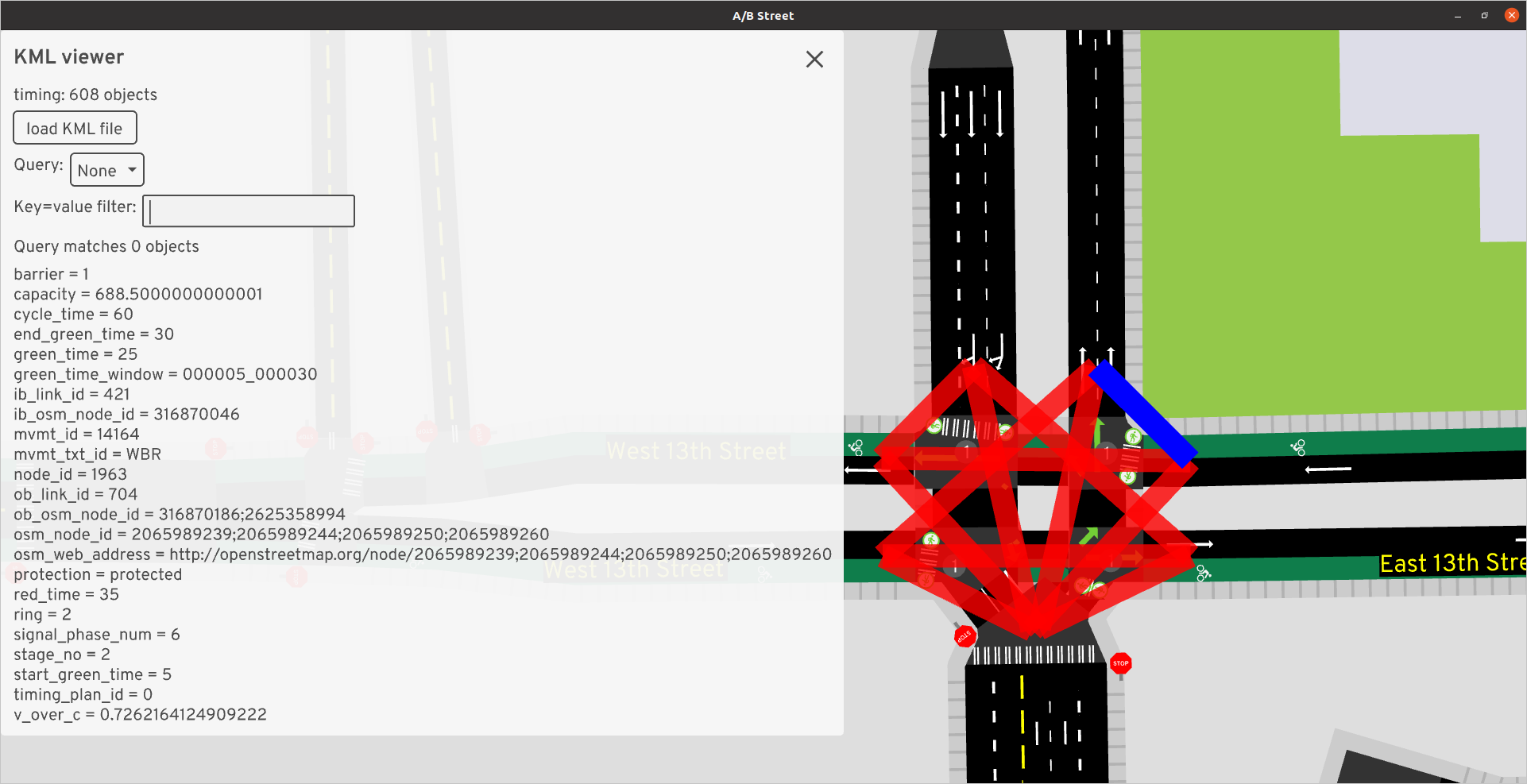Select the blue highlighted movement bar
The image size is (1527, 784).
pos(1142,413)
